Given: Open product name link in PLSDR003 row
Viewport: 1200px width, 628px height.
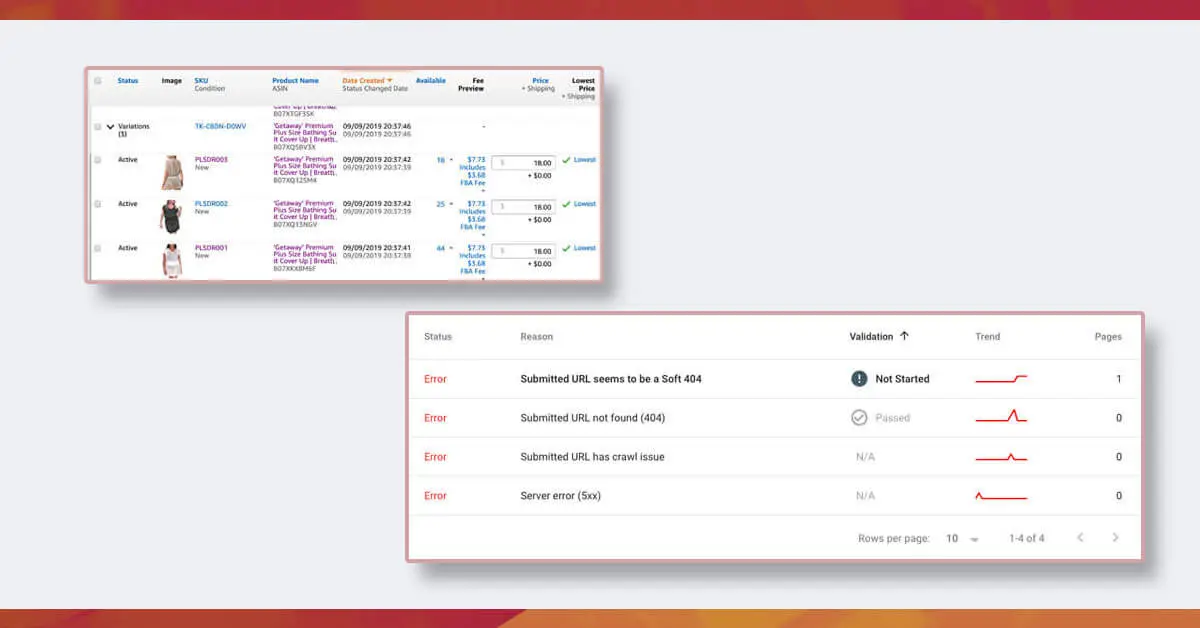Looking at the screenshot, I should tap(303, 167).
